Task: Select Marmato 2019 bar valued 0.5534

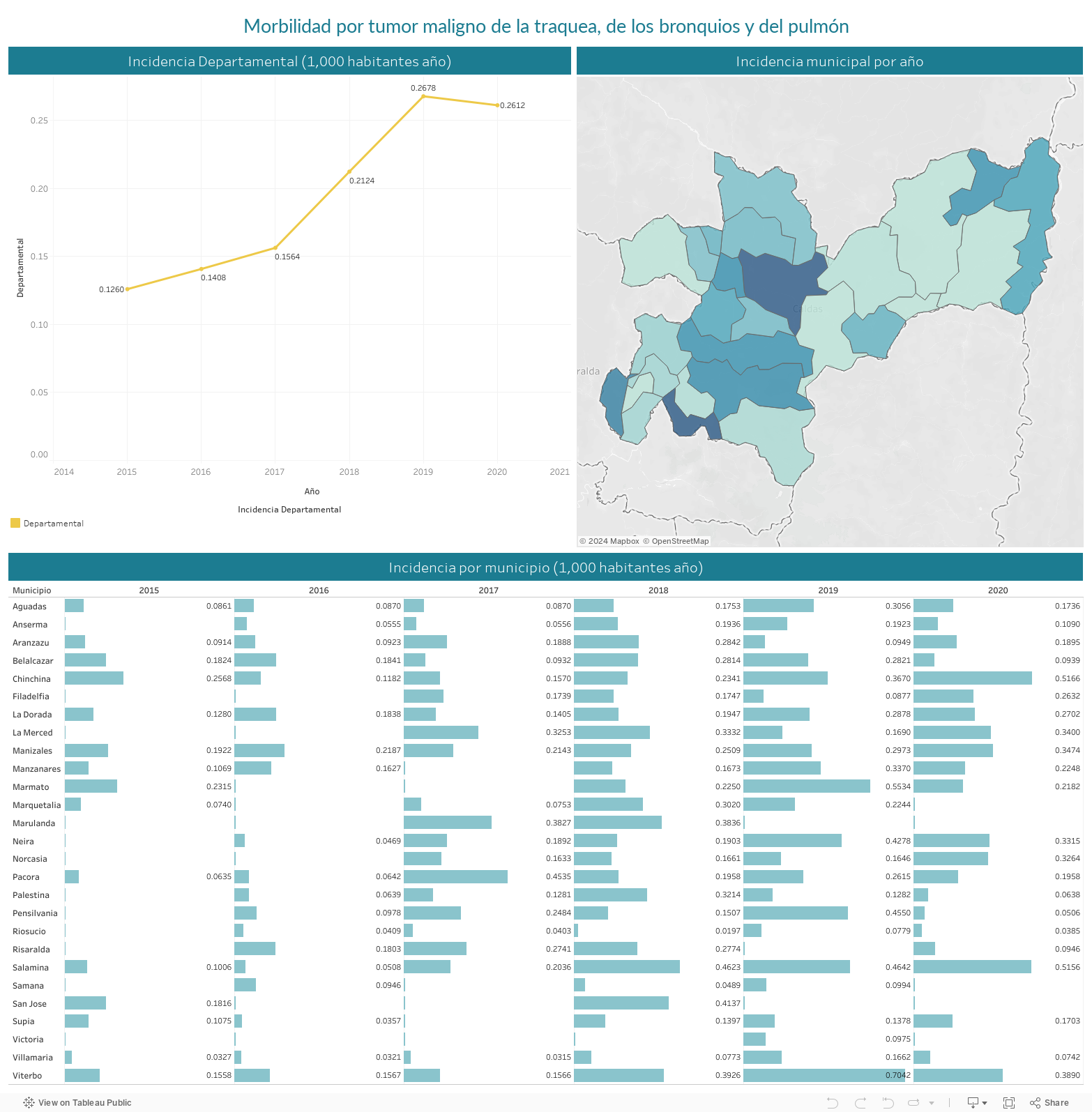Action: pyautogui.click(x=807, y=786)
